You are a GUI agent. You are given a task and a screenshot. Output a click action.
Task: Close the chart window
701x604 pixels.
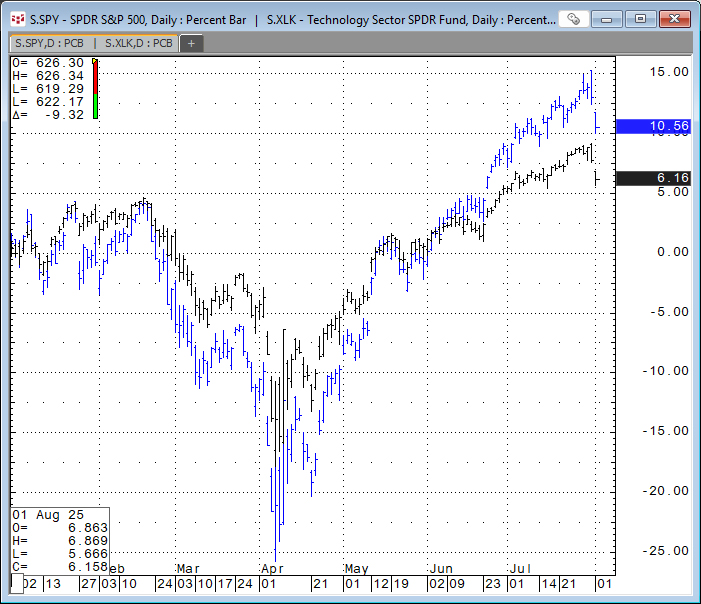tap(674, 19)
